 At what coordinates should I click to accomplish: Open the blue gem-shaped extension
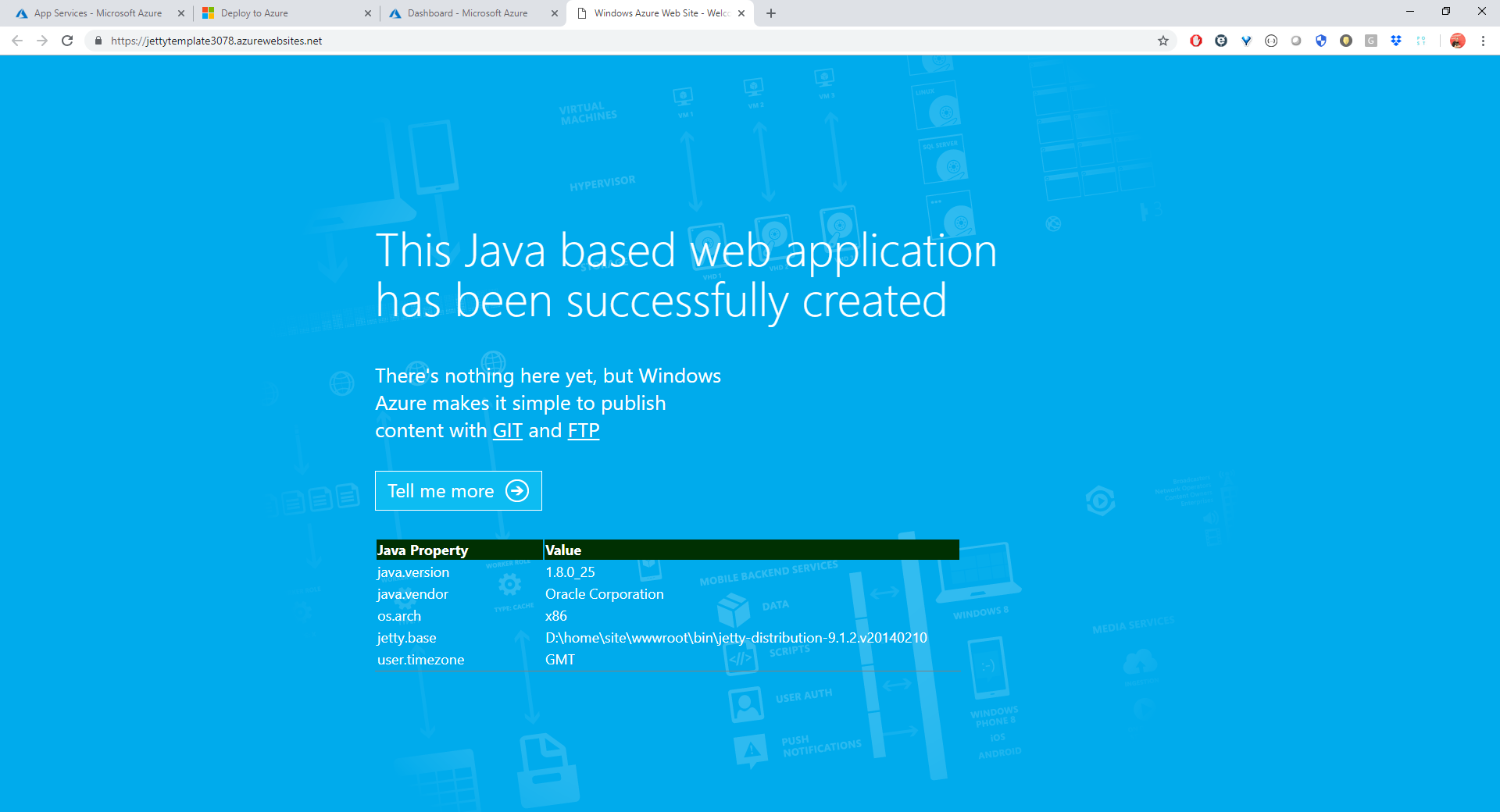(1246, 41)
